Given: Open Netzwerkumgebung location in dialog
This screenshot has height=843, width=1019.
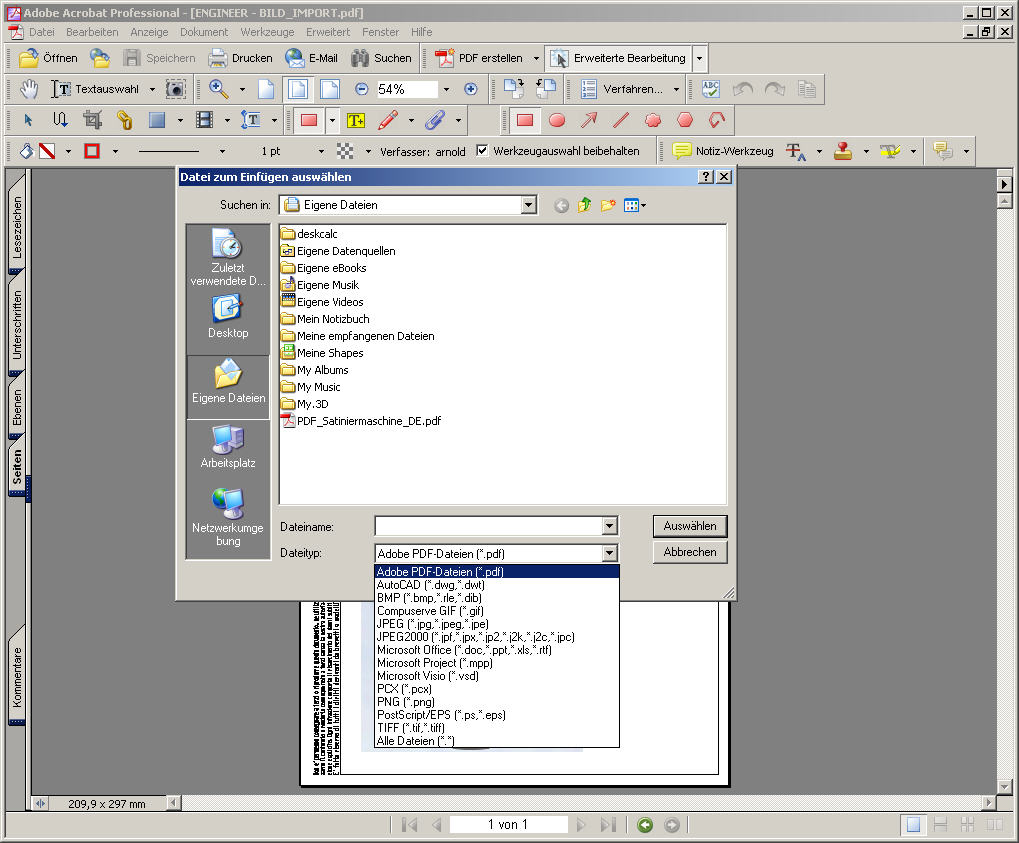Looking at the screenshot, I should pyautogui.click(x=228, y=518).
